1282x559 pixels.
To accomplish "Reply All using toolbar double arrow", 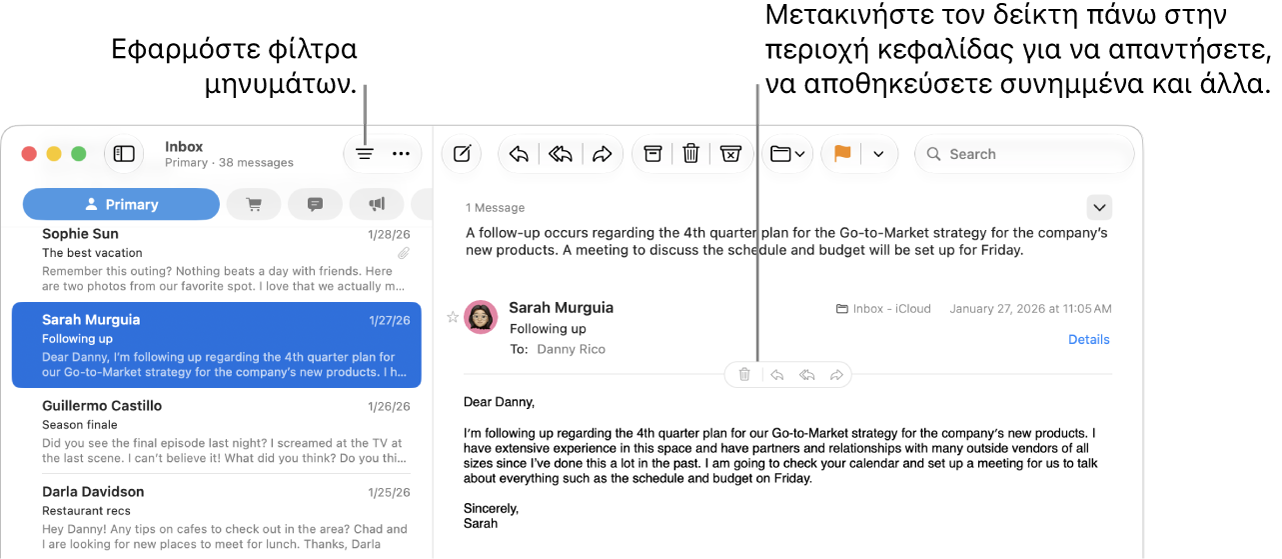I will click(561, 154).
